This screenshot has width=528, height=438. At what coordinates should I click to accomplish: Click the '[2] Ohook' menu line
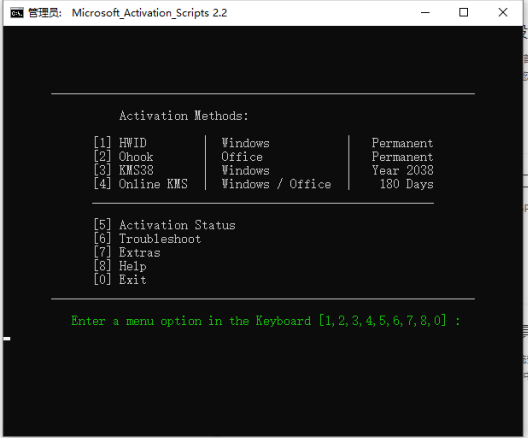point(123,157)
